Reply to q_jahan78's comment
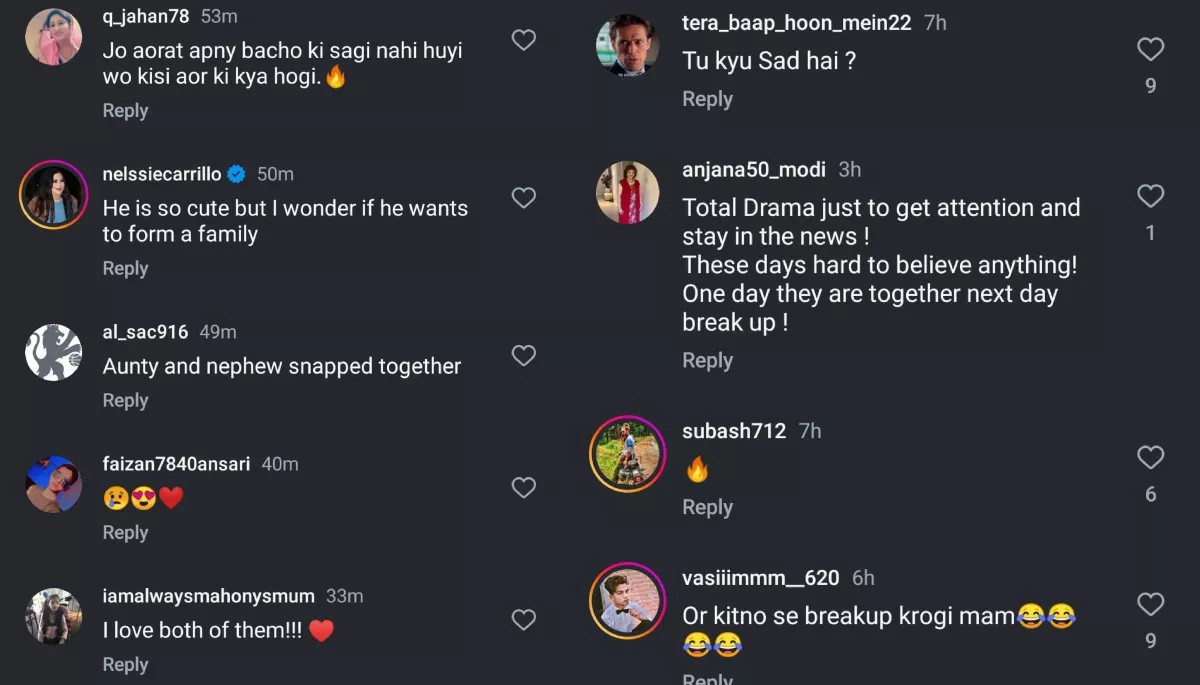This screenshot has width=1200, height=685. [125, 111]
